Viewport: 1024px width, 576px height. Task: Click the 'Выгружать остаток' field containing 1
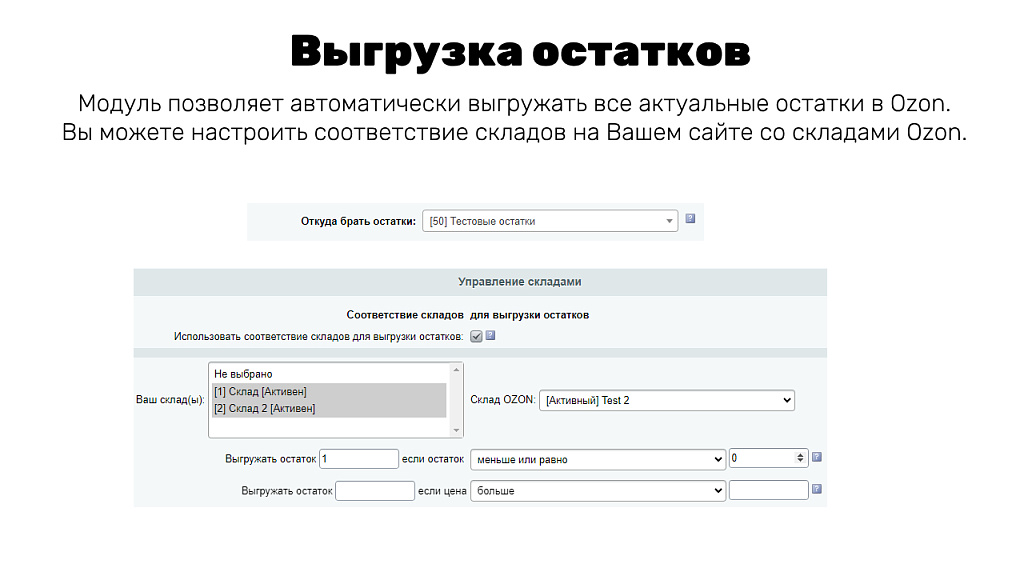358,457
